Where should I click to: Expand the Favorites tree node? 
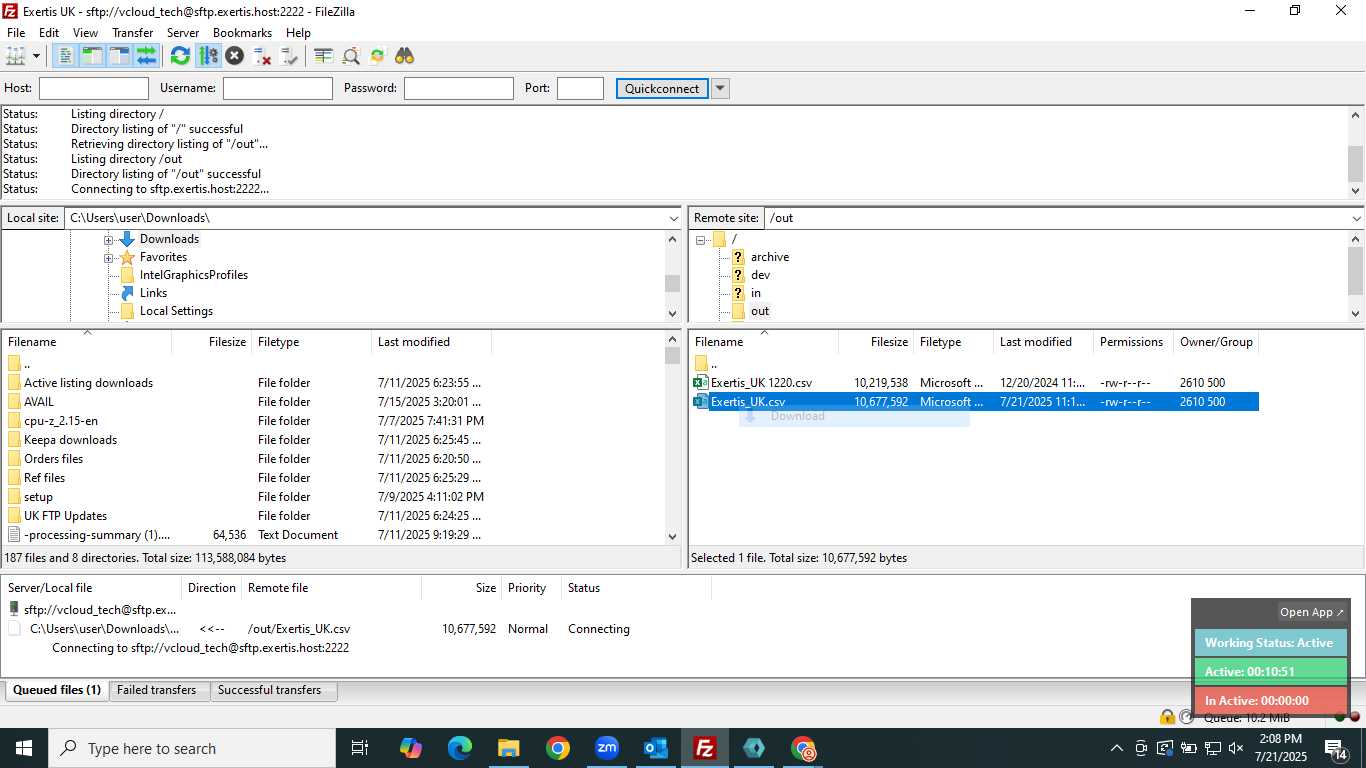pyautogui.click(x=108, y=258)
